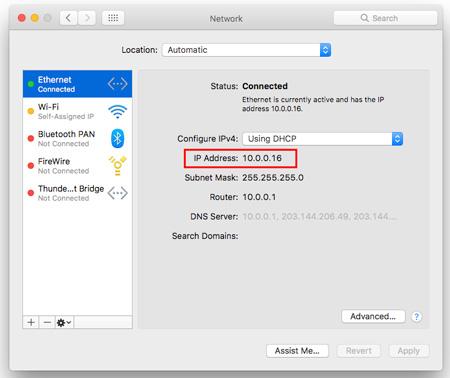Close the Network window

(x=22, y=18)
